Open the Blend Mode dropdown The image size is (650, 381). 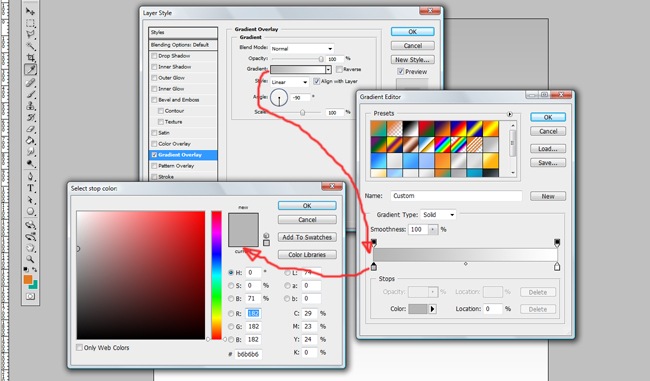pos(302,49)
